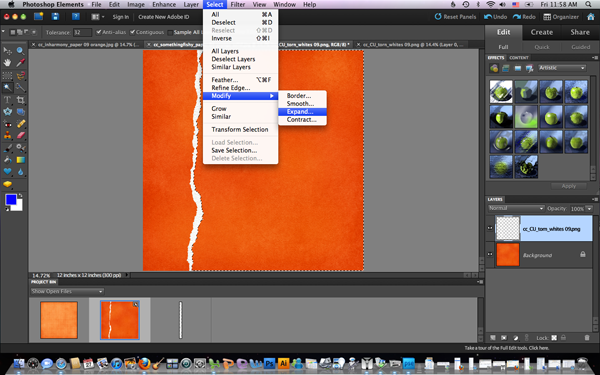Open the Normal blend mode dropdown

point(516,208)
